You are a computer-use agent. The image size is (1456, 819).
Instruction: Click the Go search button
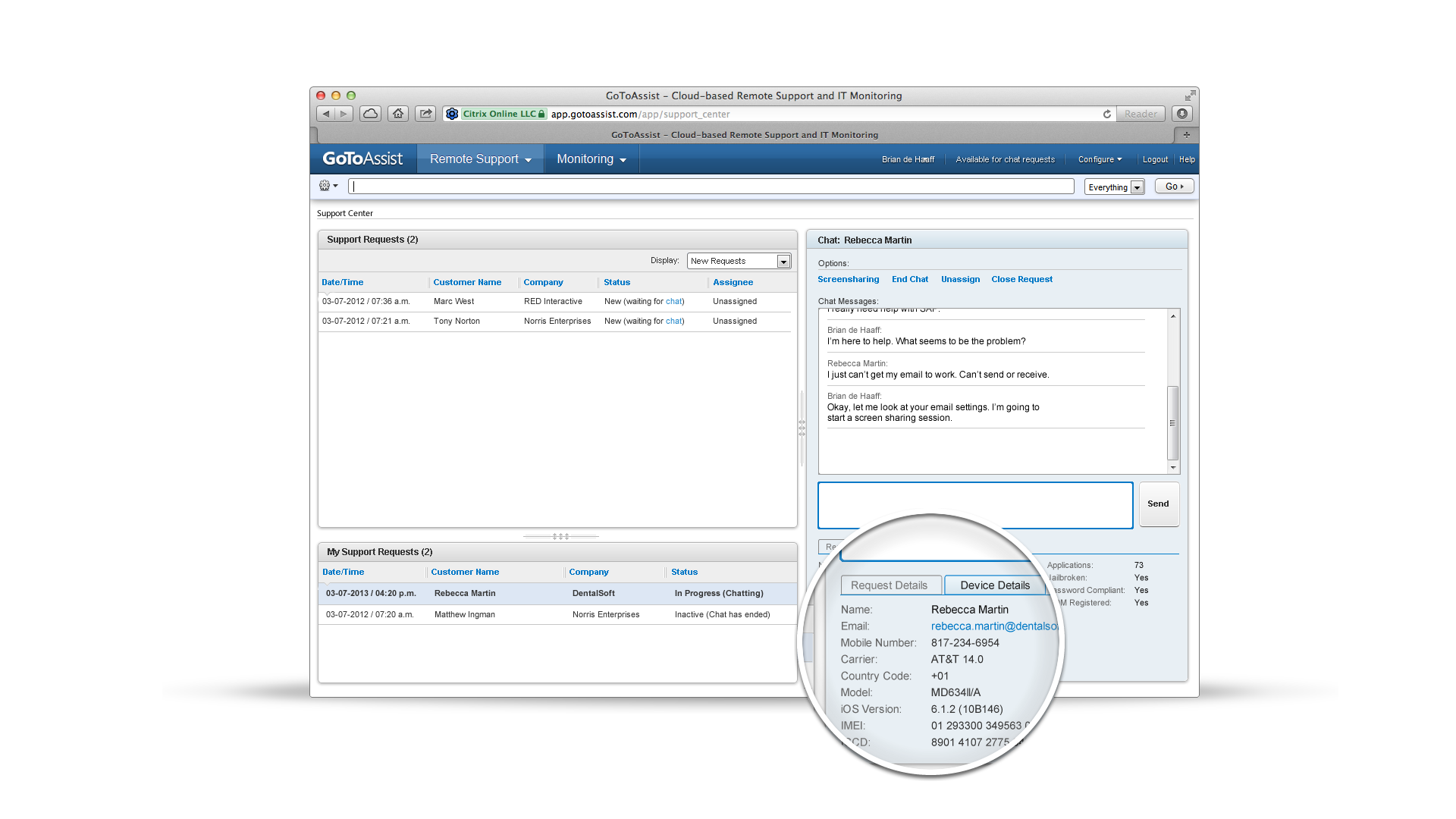coord(1174,187)
